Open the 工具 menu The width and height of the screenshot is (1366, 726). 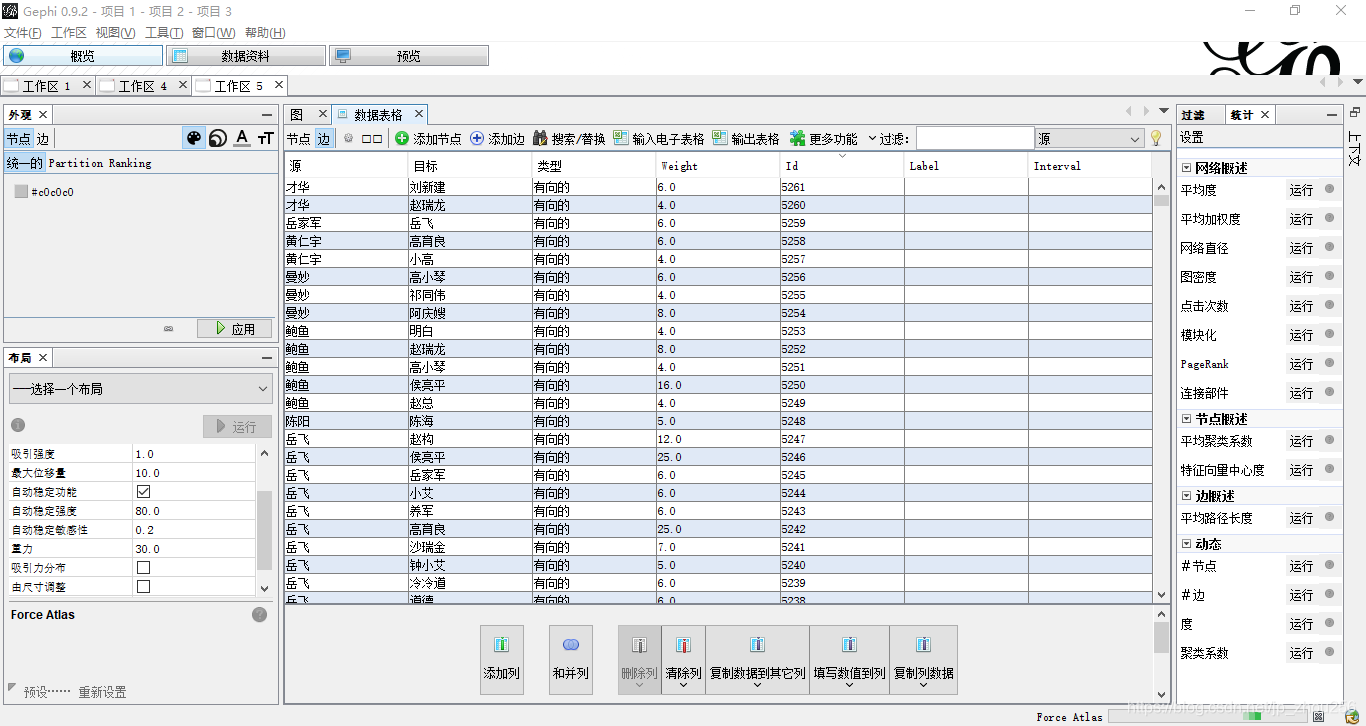tap(164, 33)
